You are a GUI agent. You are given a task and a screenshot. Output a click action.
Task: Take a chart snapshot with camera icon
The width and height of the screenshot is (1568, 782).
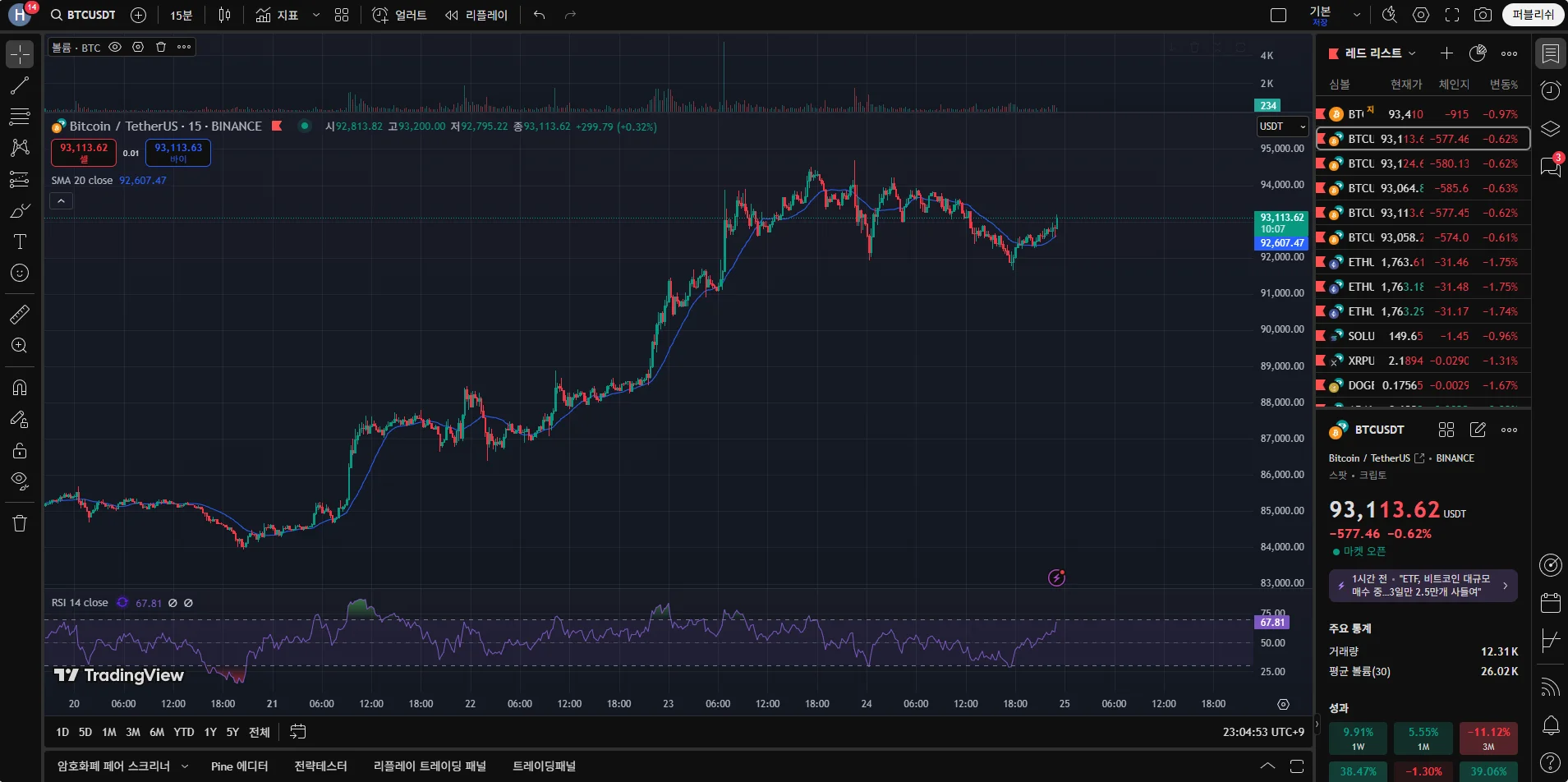1483,15
